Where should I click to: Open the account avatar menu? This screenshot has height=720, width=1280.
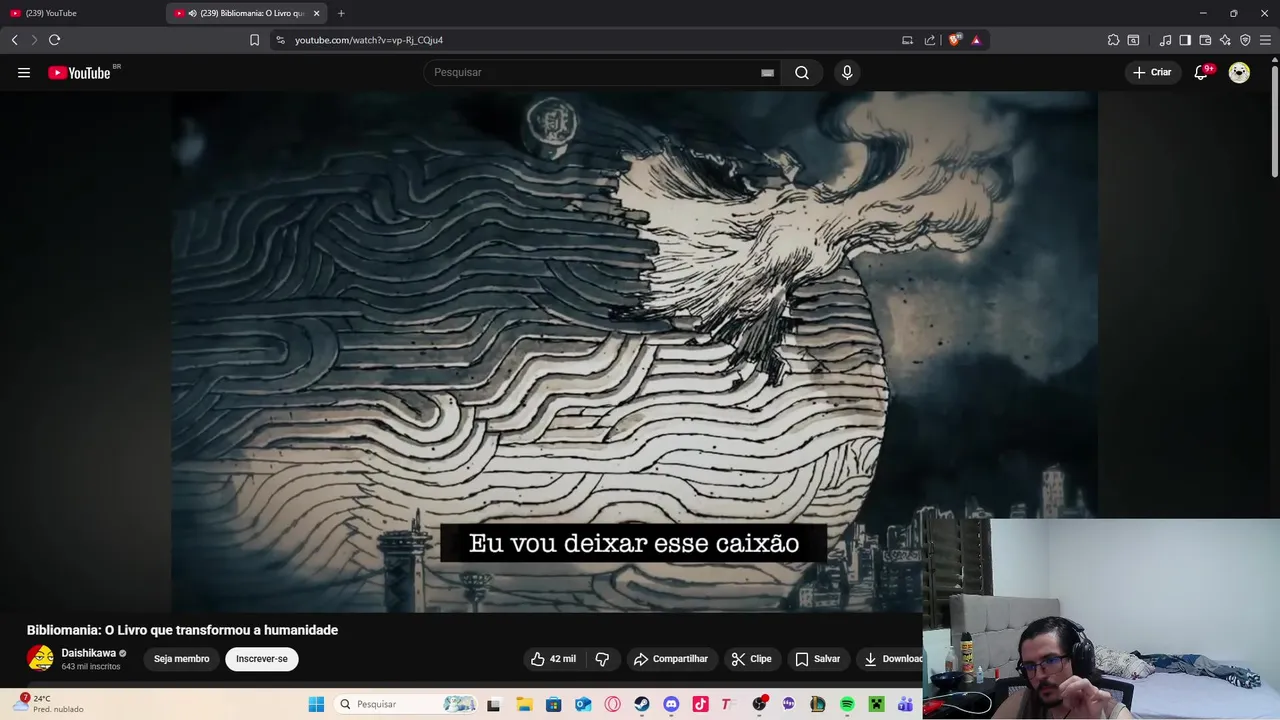(x=1239, y=72)
